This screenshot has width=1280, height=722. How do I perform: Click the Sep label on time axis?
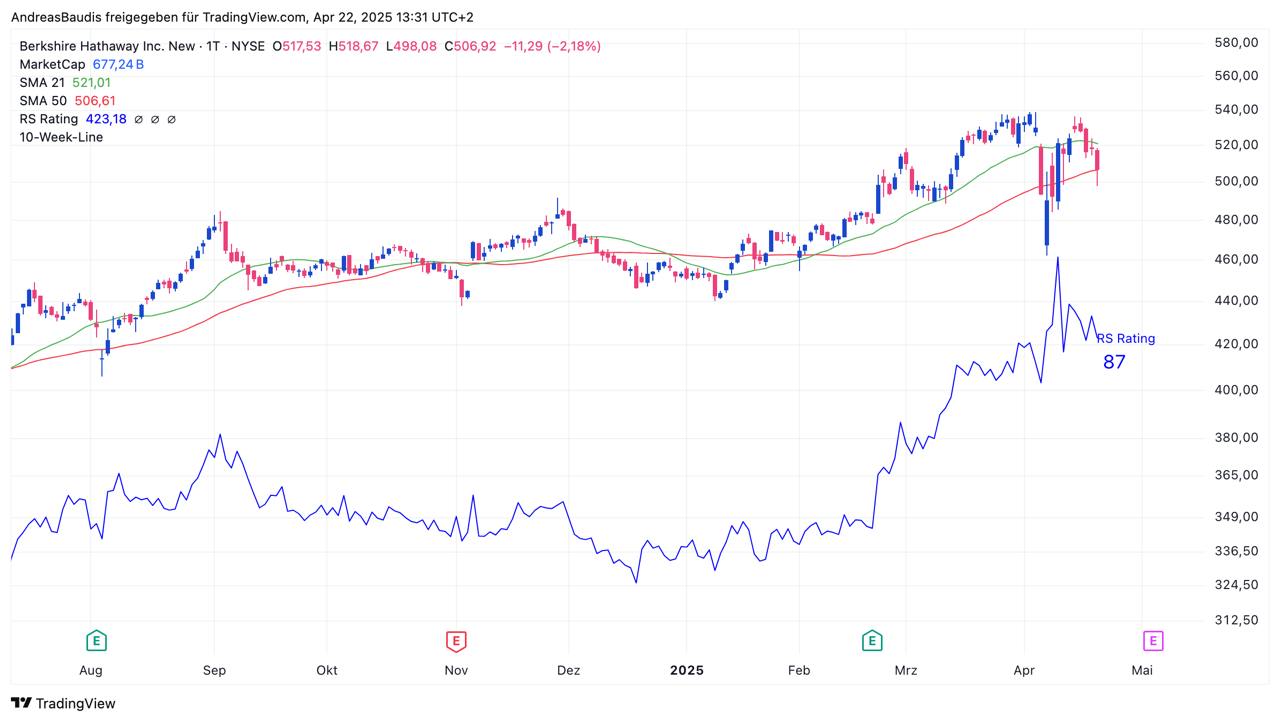215,670
